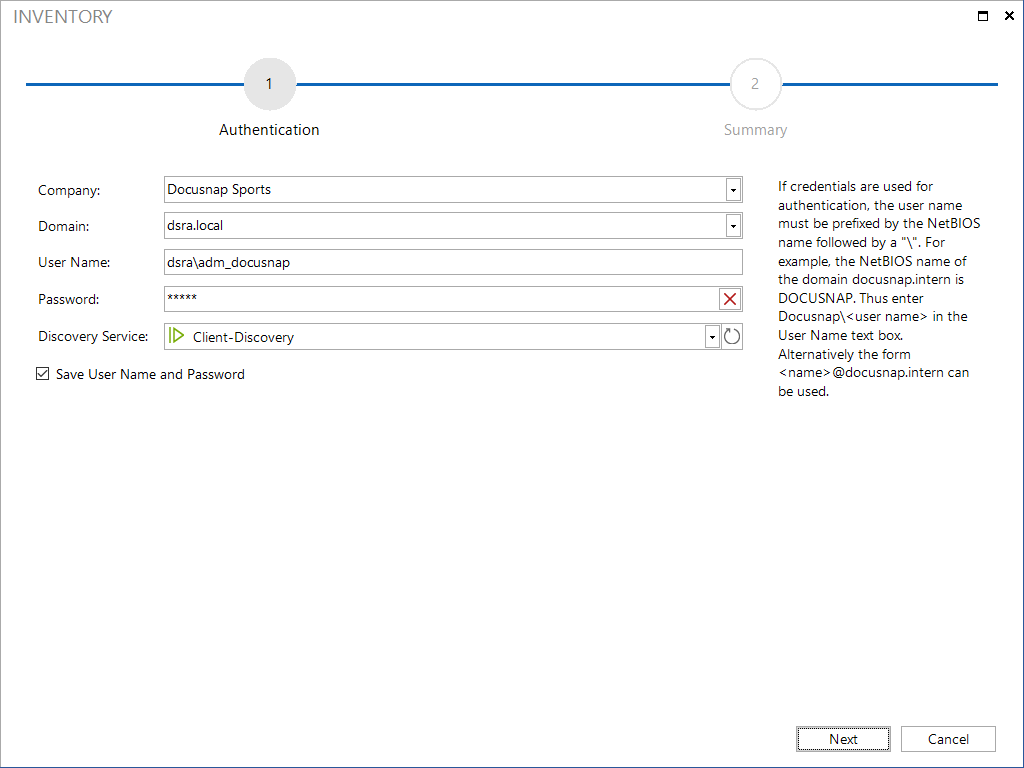Click the Authentication step label
This screenshot has width=1024, height=768.
coord(269,130)
